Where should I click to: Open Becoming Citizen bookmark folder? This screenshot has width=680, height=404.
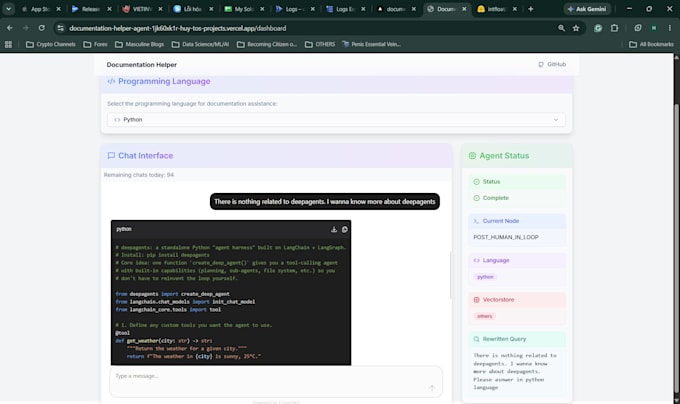267,44
